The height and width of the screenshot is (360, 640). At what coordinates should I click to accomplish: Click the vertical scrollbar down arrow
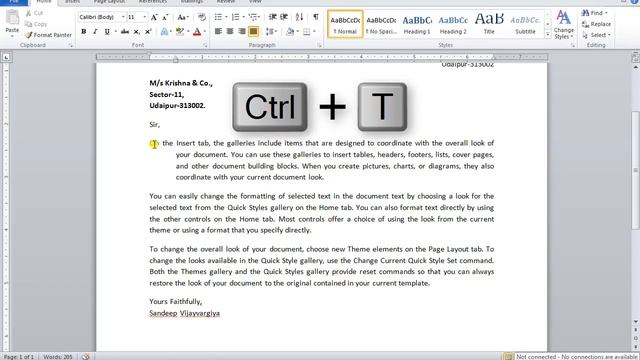[636, 322]
